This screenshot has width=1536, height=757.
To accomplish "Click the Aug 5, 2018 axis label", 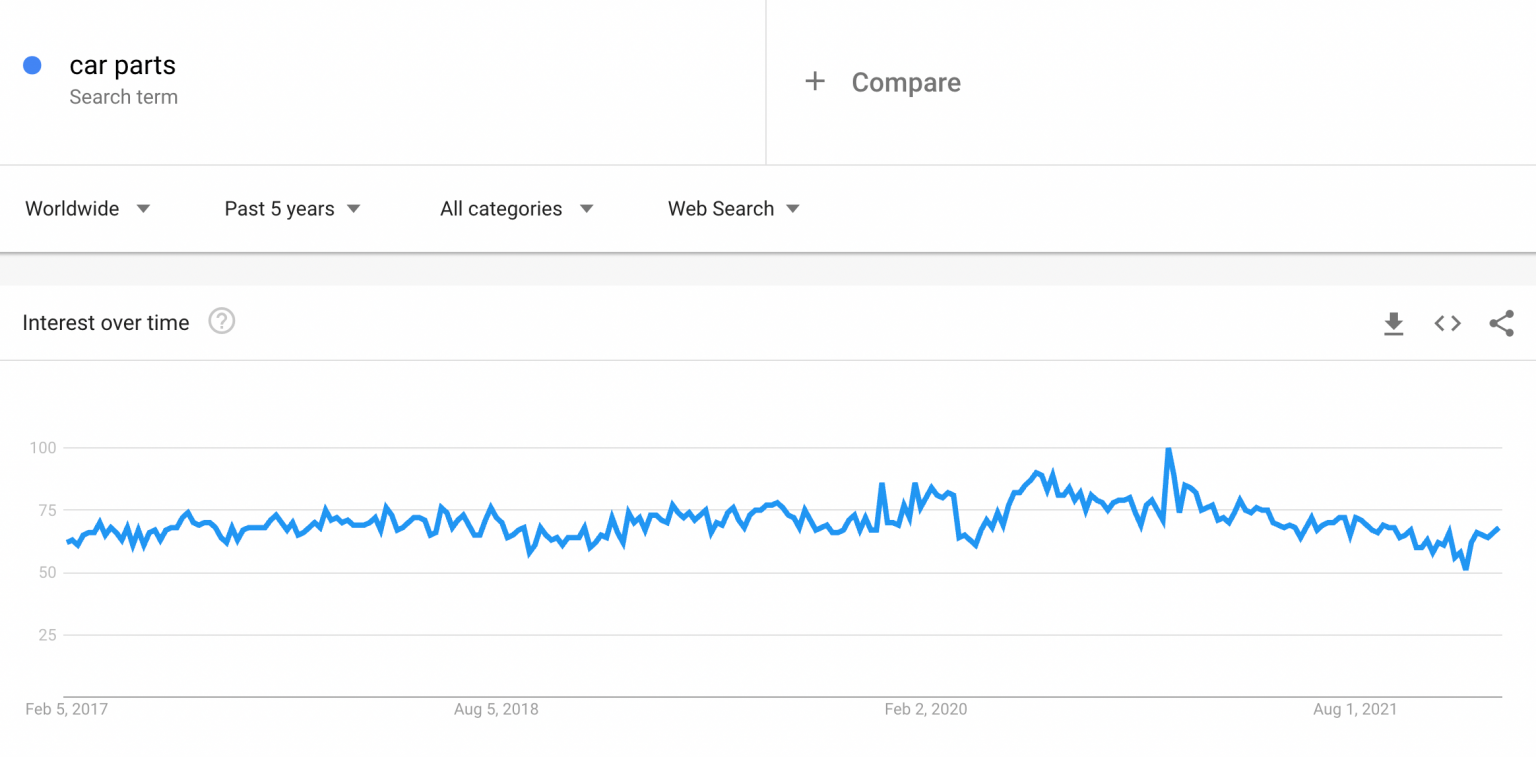I will [x=496, y=709].
